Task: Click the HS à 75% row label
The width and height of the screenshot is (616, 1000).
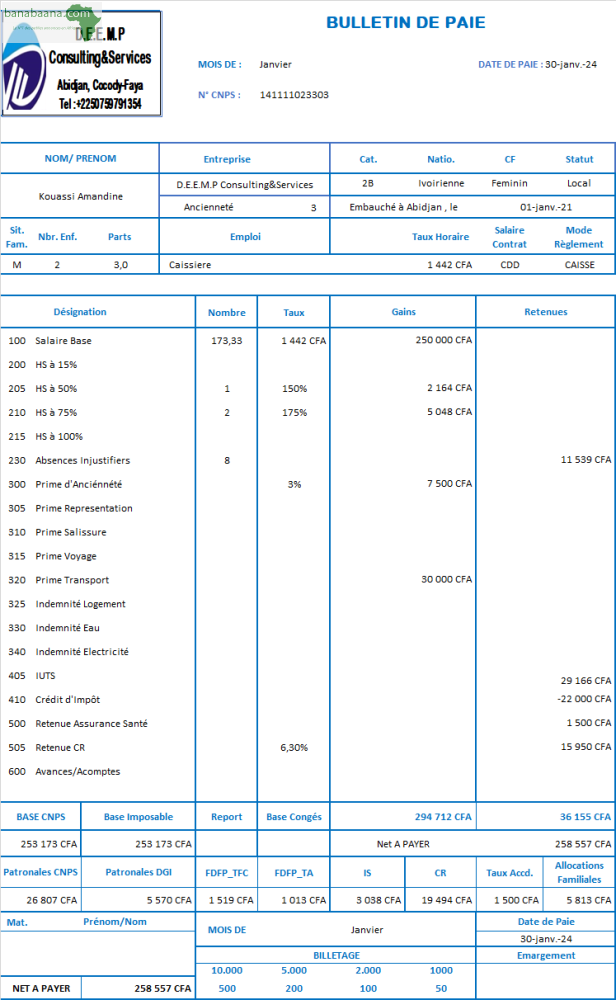Action: (x=56, y=413)
